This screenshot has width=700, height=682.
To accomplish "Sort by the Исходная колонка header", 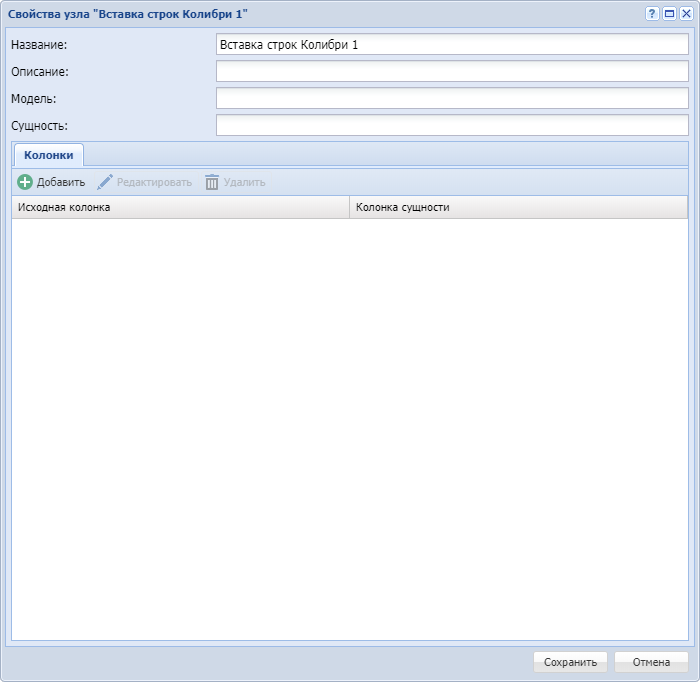I will [x=180, y=207].
